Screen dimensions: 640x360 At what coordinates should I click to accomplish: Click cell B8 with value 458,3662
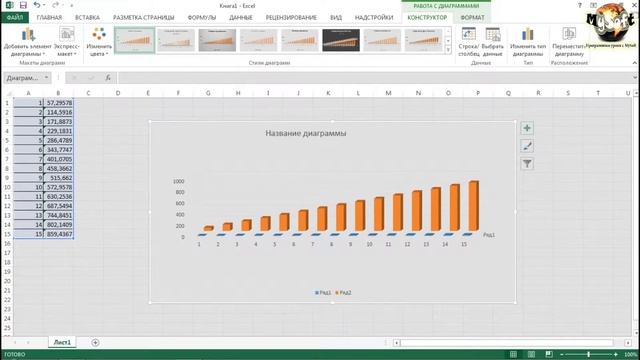59,169
